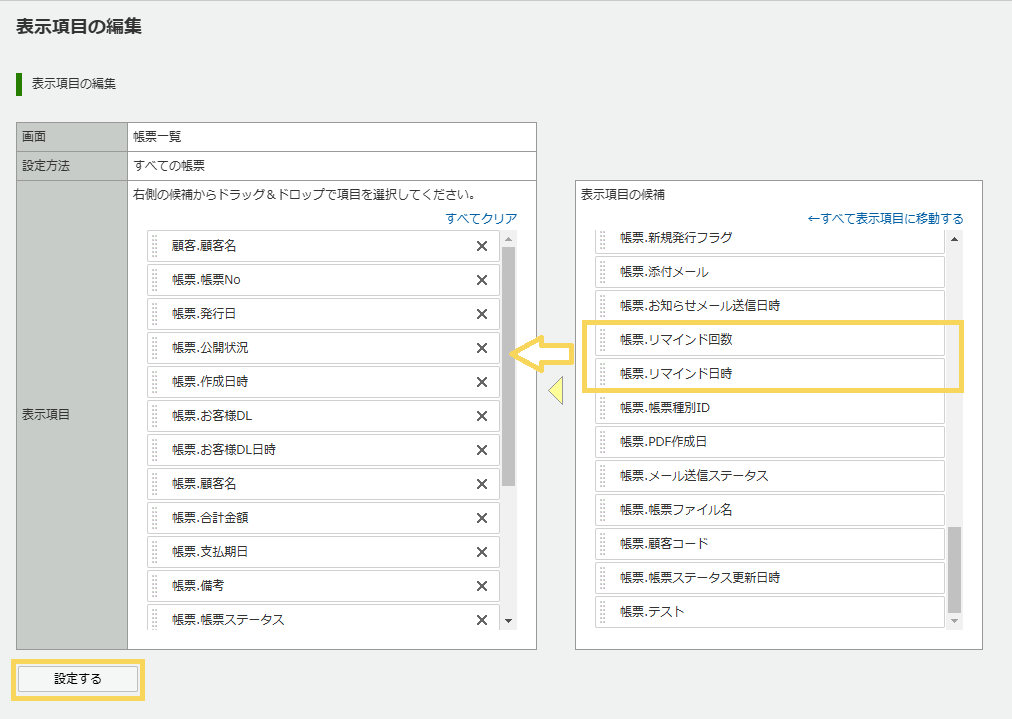The image size is (1012, 719).
Task: Click up arrow of the candidate list scrollbar
Action: pos(954,239)
